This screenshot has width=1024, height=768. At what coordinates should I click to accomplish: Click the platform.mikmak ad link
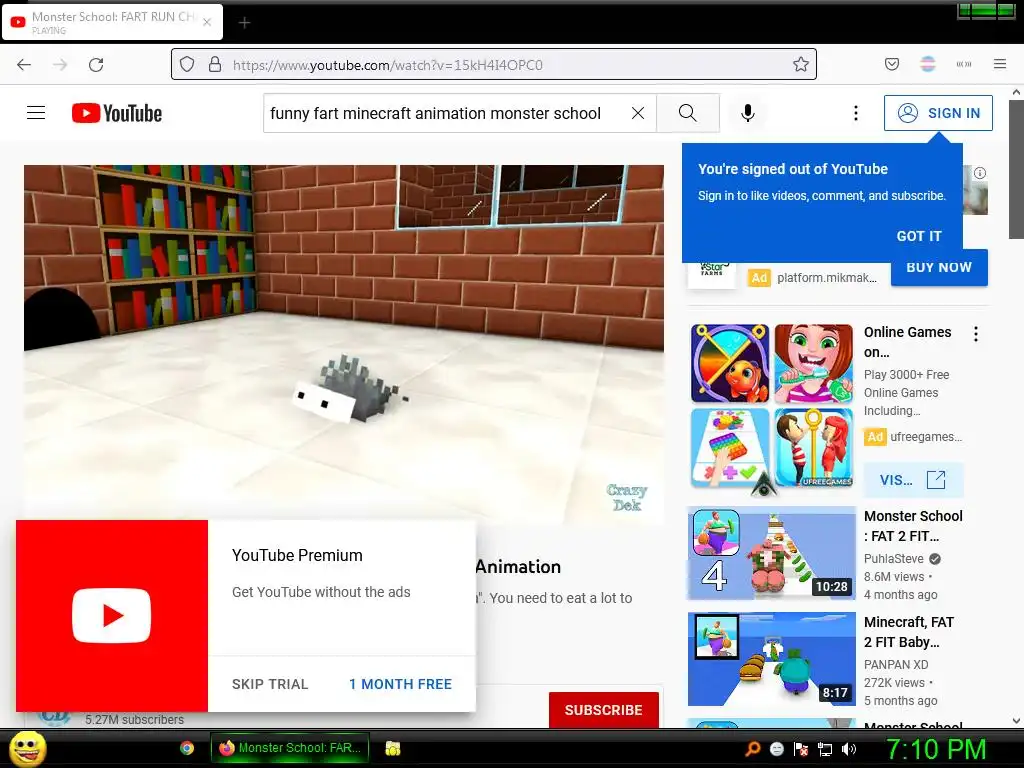(827, 278)
